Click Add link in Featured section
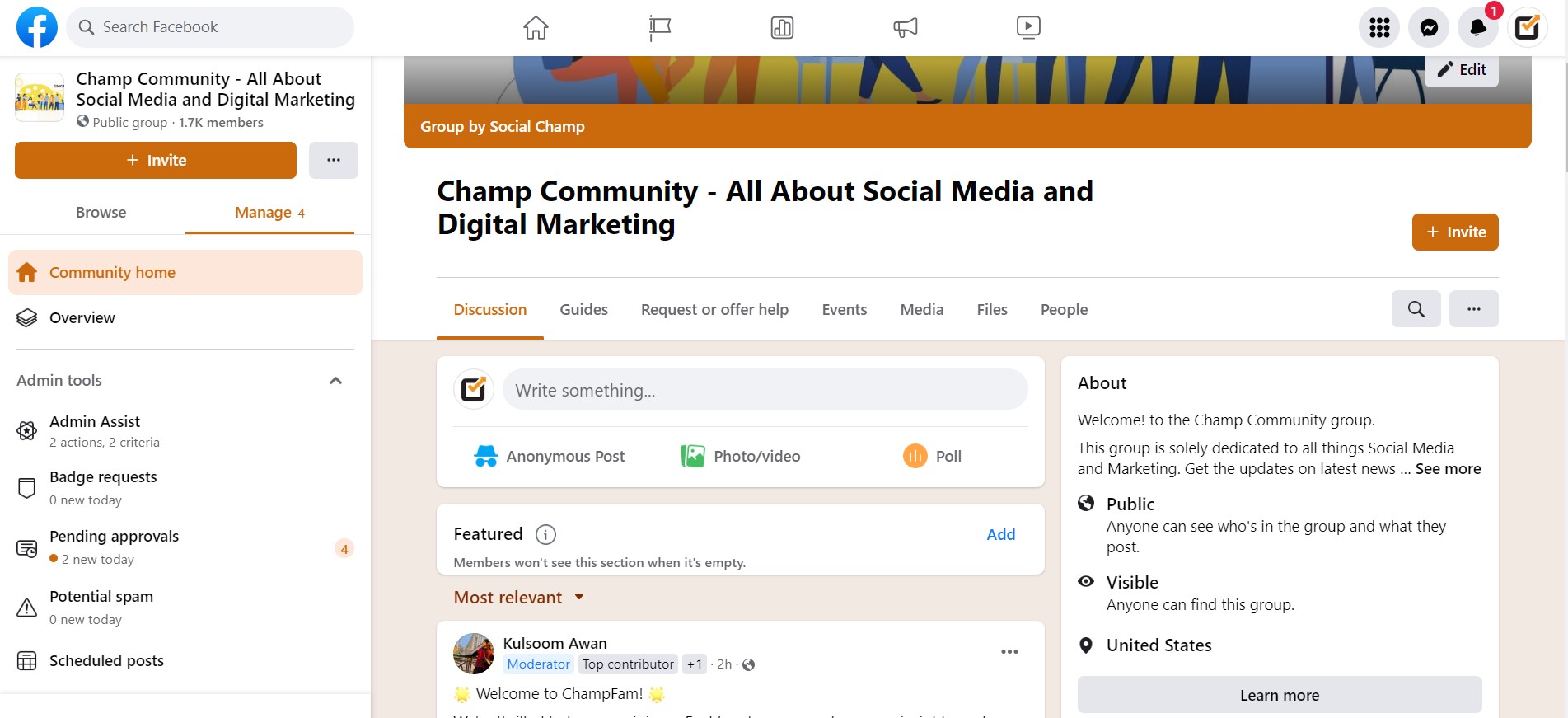The height and width of the screenshot is (718, 1568). (x=1001, y=535)
